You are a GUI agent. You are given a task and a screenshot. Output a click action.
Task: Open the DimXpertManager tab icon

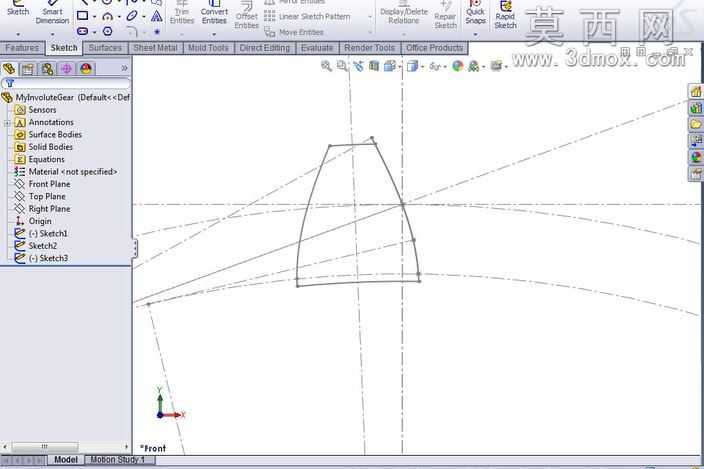[66, 69]
